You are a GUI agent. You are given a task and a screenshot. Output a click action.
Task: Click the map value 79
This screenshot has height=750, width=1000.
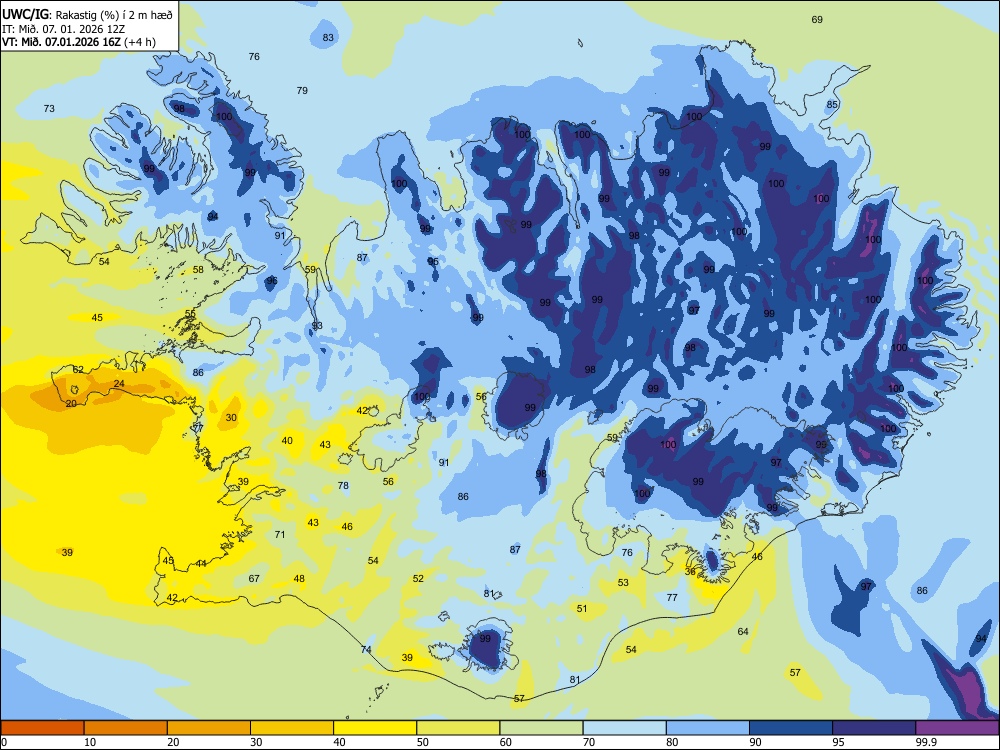[302, 91]
